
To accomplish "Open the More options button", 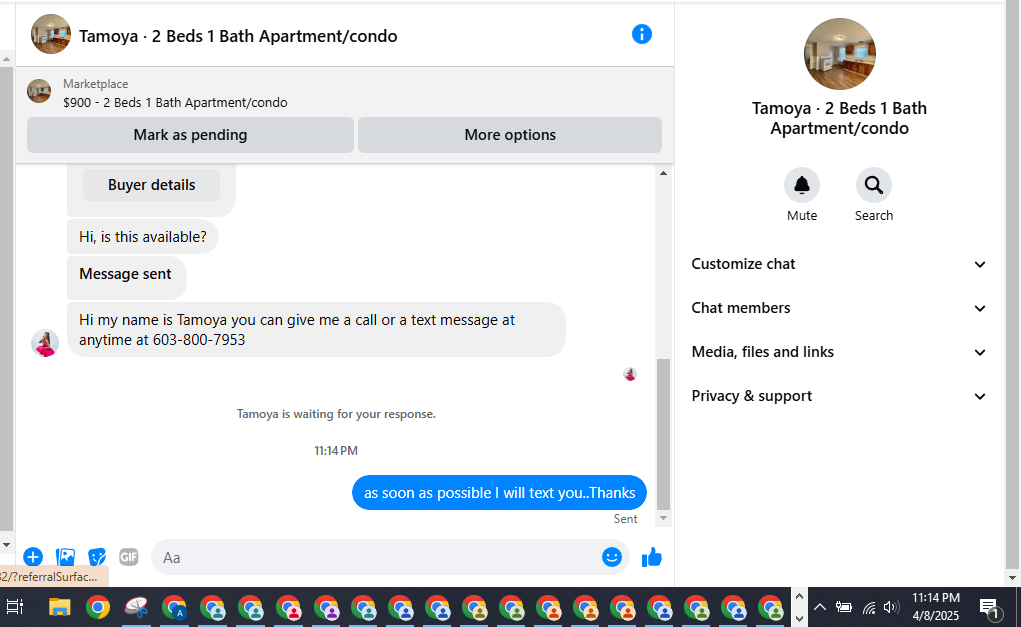I will [x=510, y=135].
